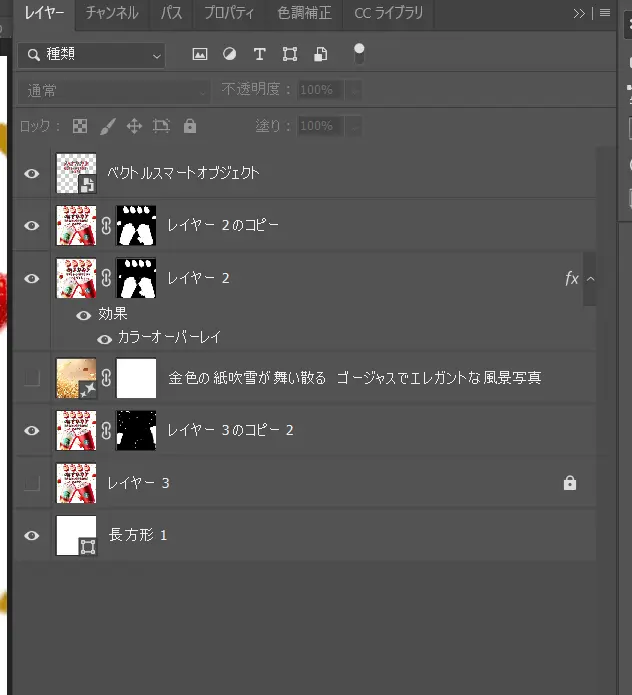Switch to the チャンネル tab
Viewport: 632px width, 695px height.
(x=112, y=13)
